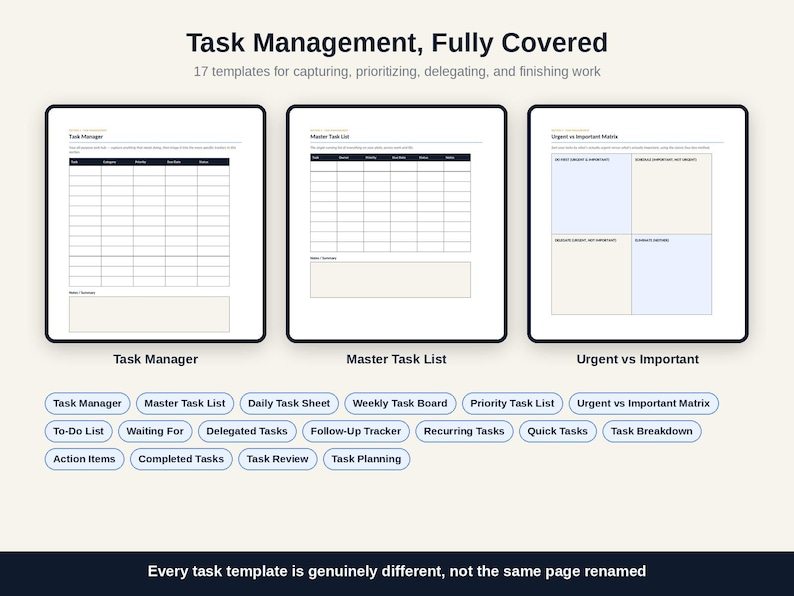Select the Weekly Task Board tag
This screenshot has width=794, height=596.
click(x=400, y=404)
